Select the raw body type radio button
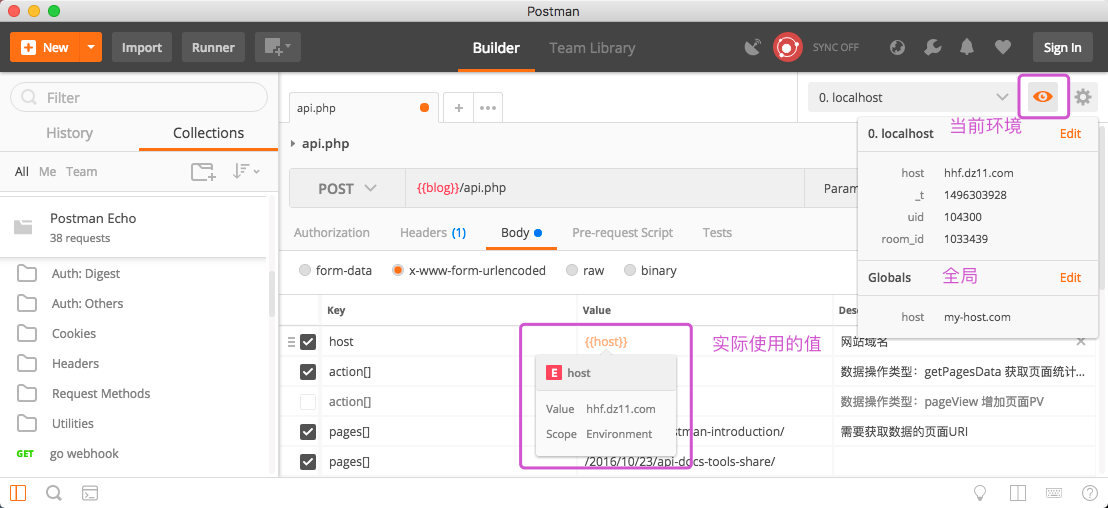 [572, 270]
